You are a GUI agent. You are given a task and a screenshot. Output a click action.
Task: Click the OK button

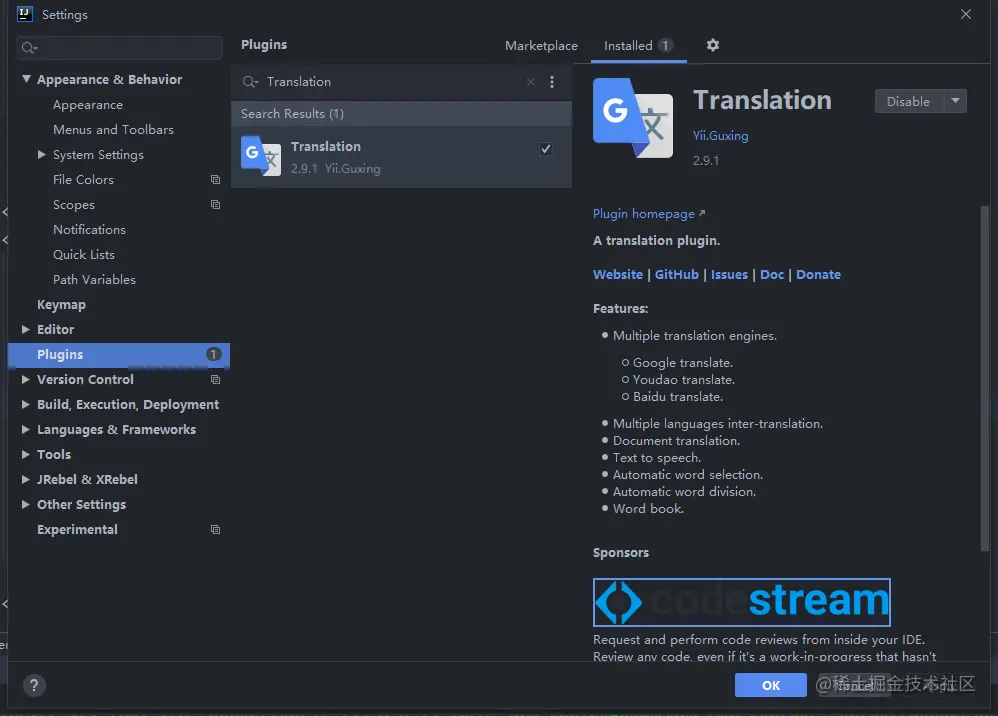coord(771,685)
